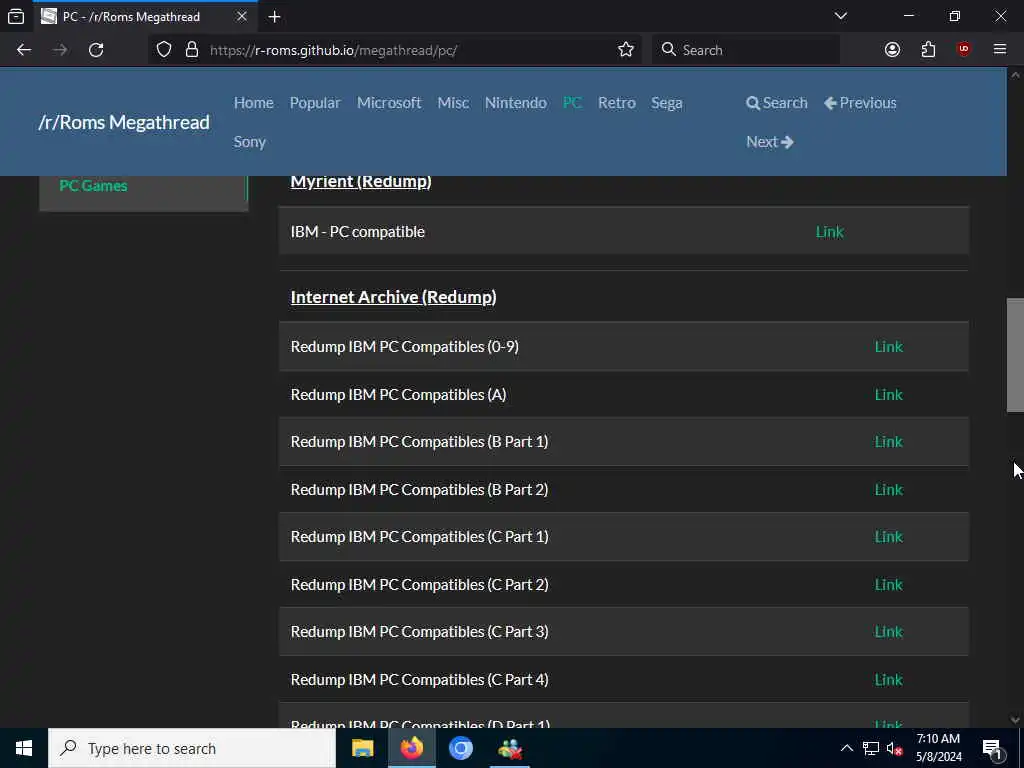Open Link for IBM - PC compatible
1024x768 pixels.
(x=829, y=232)
